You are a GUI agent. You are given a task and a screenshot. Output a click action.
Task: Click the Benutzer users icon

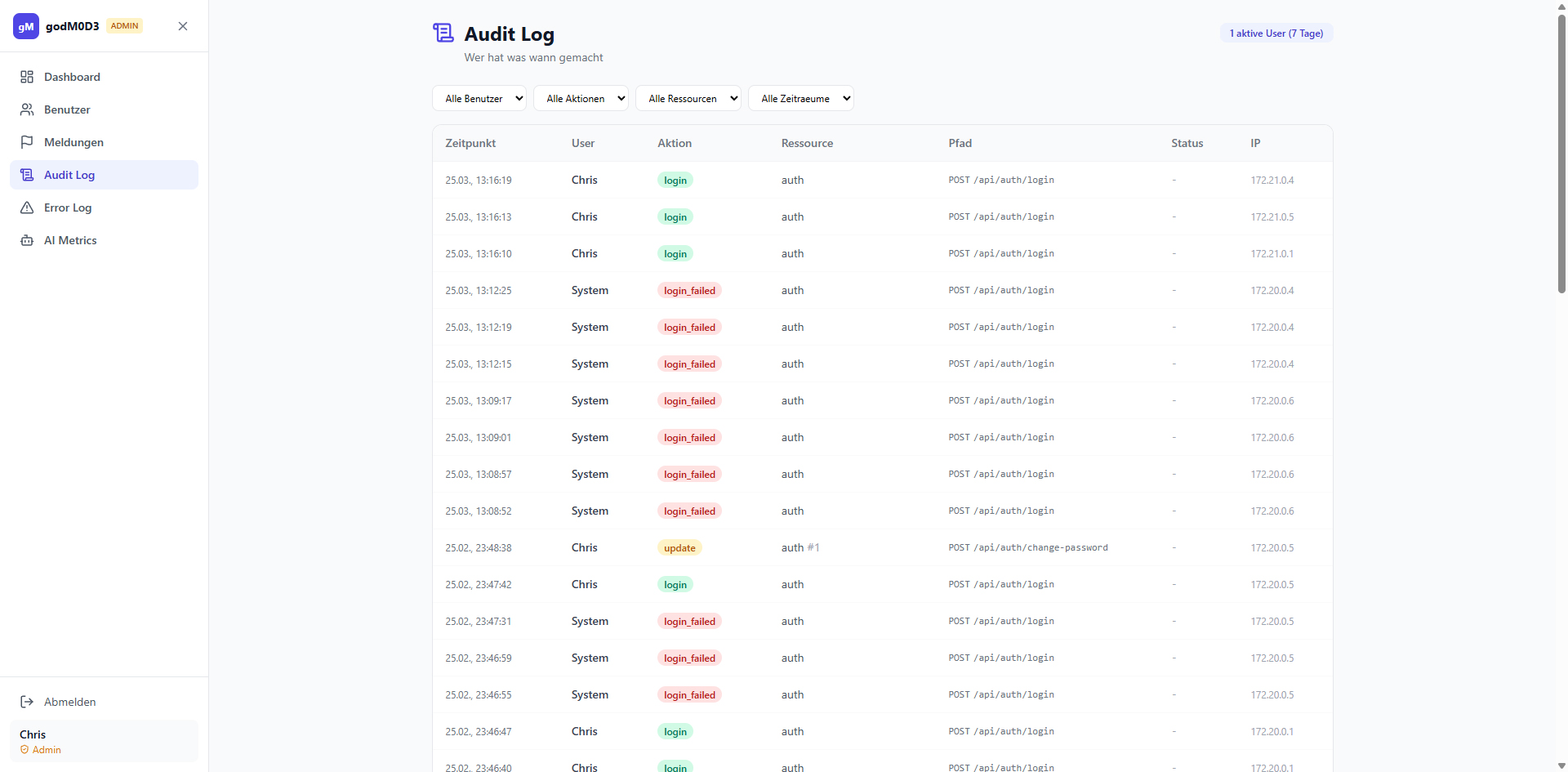[x=27, y=109]
